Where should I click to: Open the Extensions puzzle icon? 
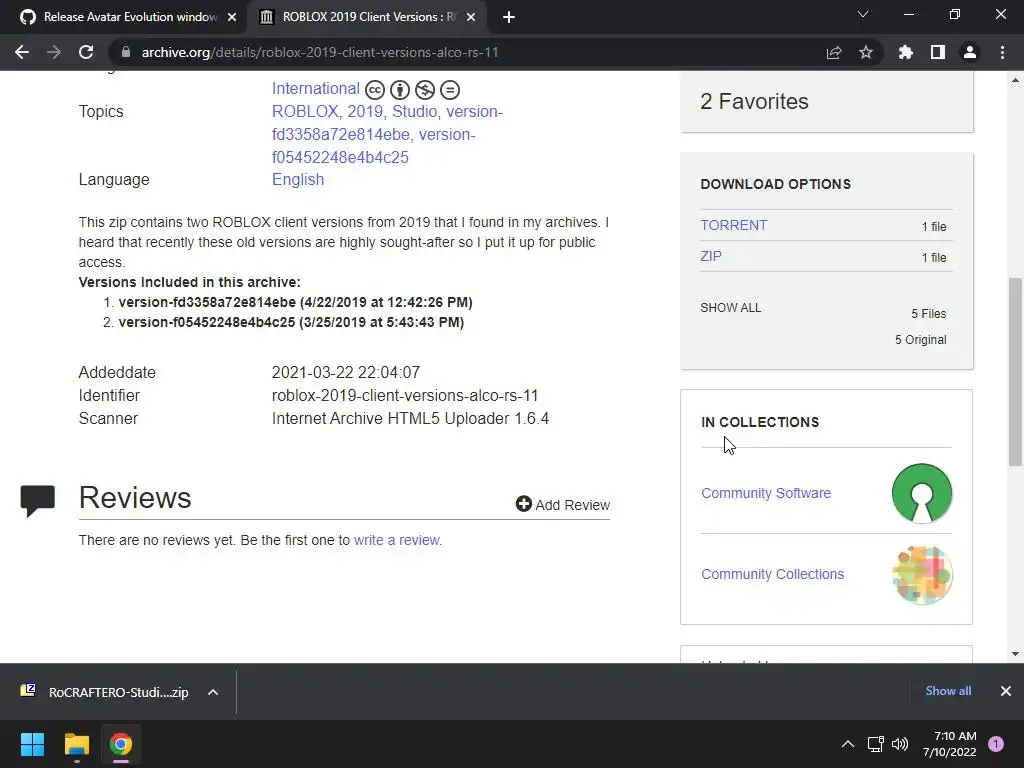pos(905,52)
